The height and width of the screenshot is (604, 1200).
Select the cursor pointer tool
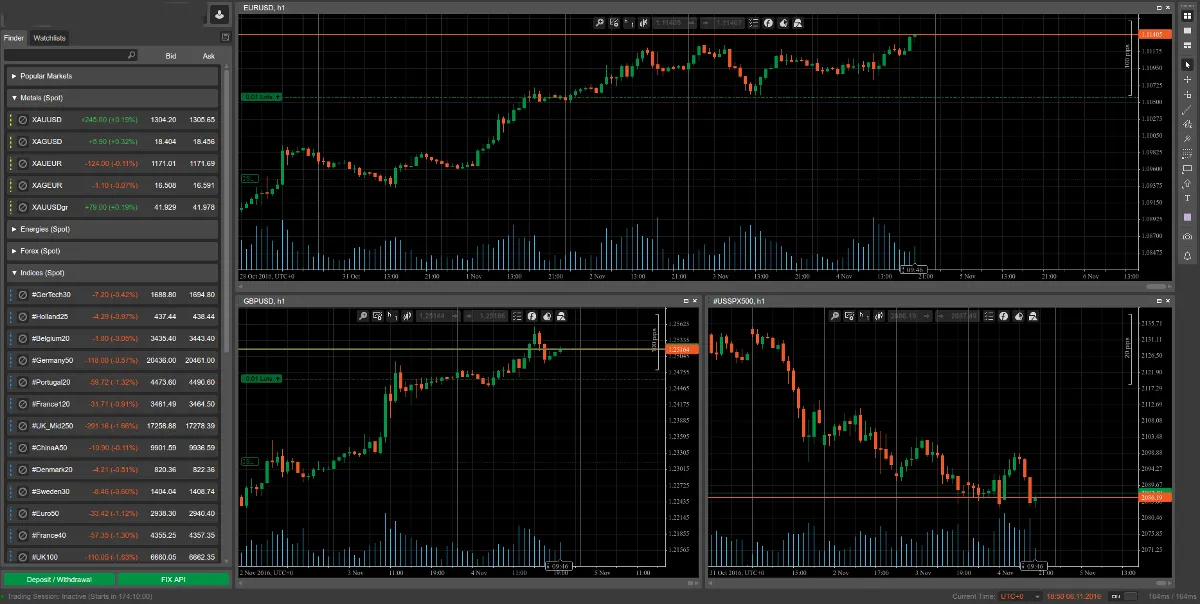[1187, 64]
